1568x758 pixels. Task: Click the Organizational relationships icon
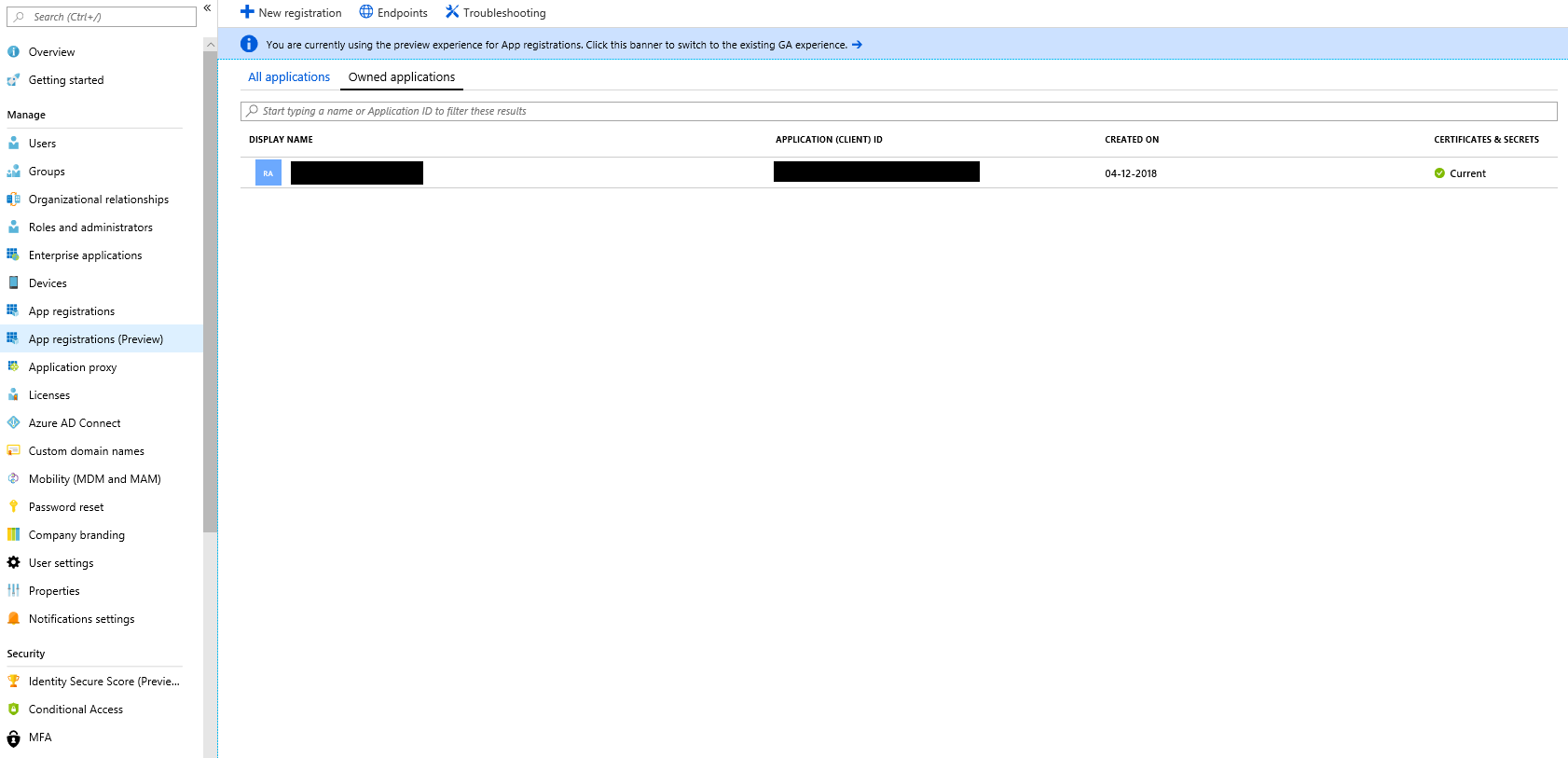coord(13,200)
